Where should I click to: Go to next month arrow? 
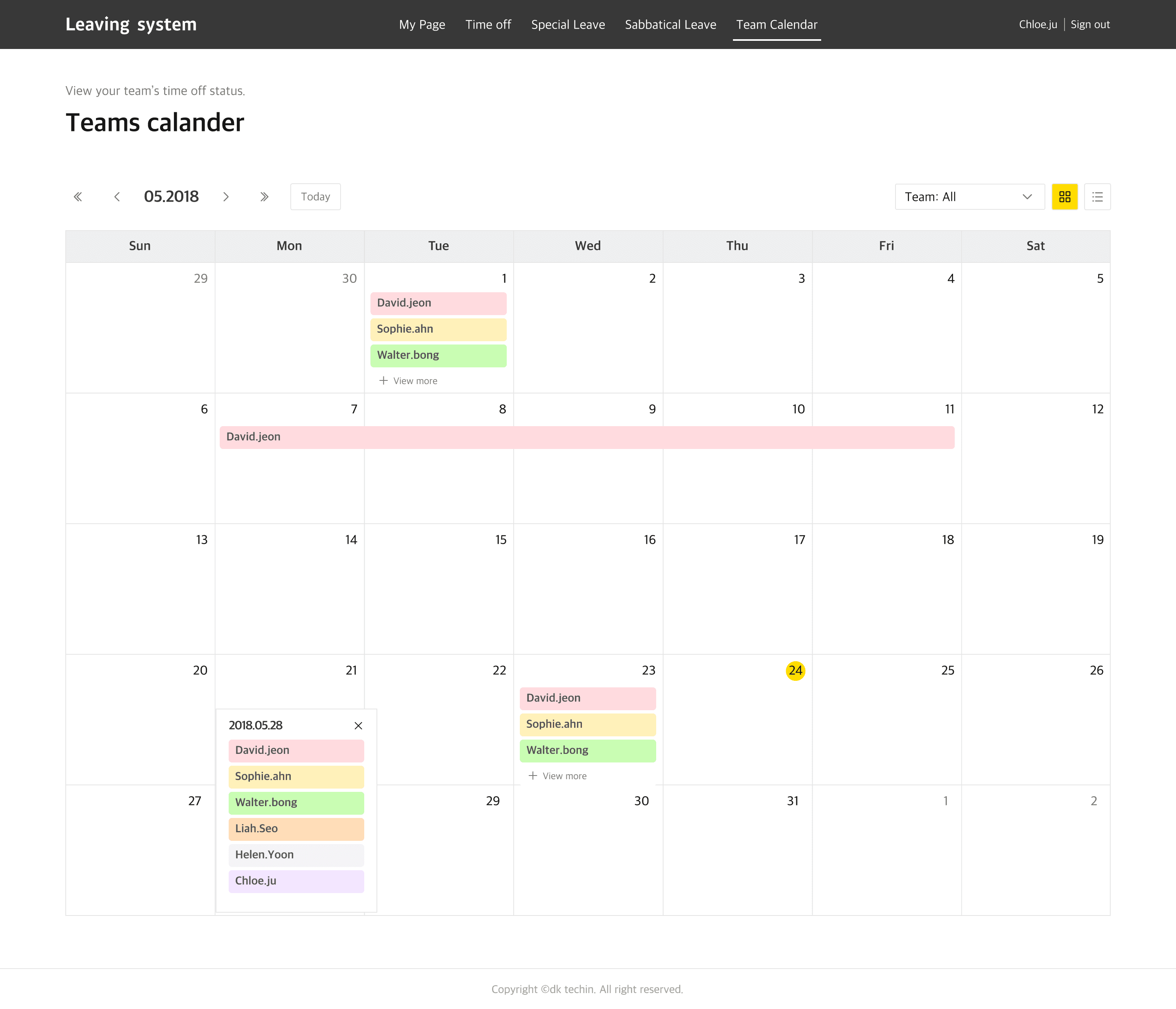coord(226,197)
